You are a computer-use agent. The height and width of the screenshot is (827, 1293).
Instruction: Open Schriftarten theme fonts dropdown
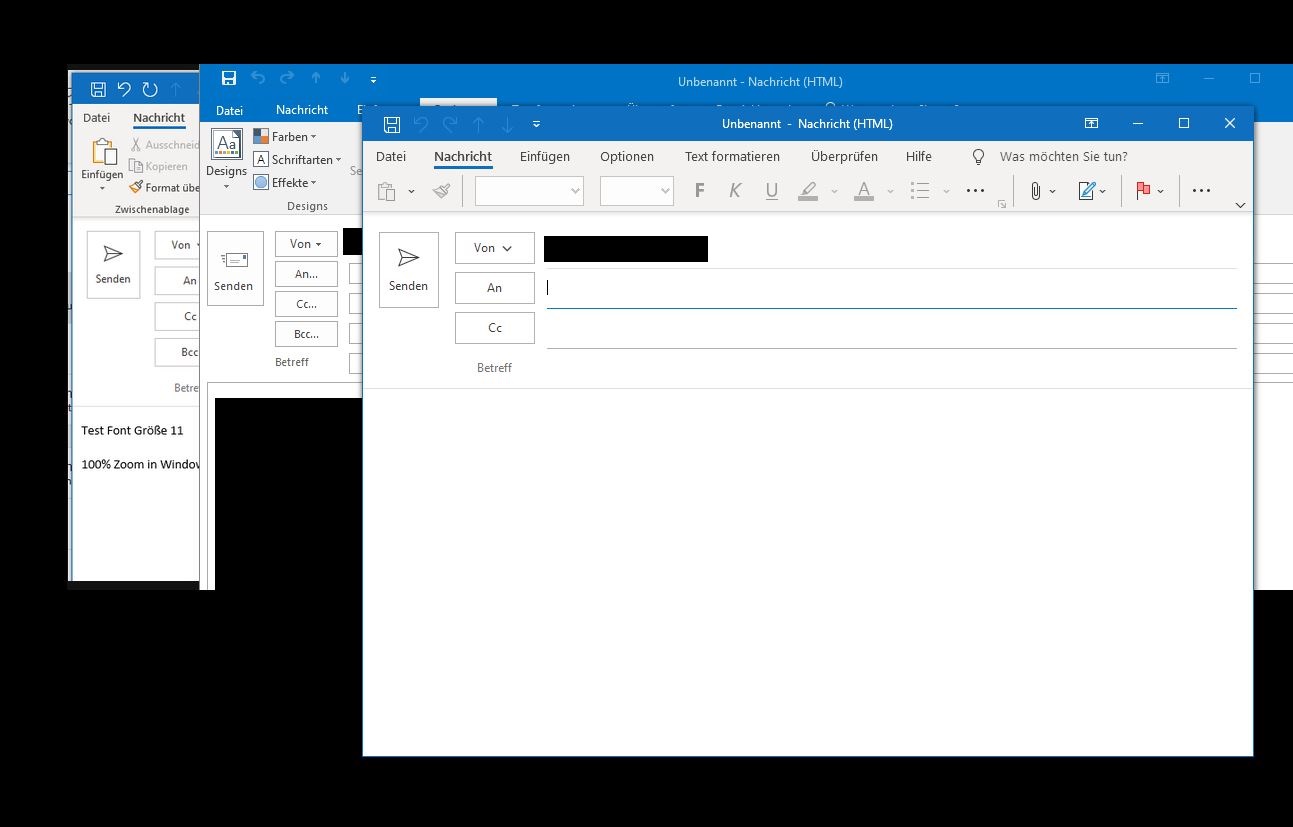coord(297,160)
